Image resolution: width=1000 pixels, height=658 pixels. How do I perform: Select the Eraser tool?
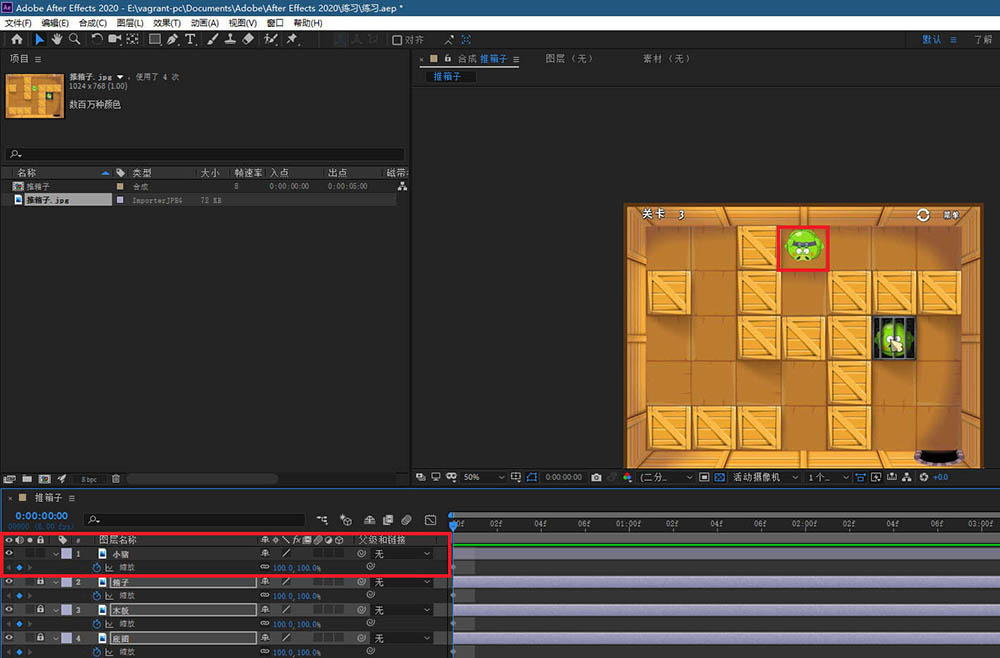click(x=248, y=40)
